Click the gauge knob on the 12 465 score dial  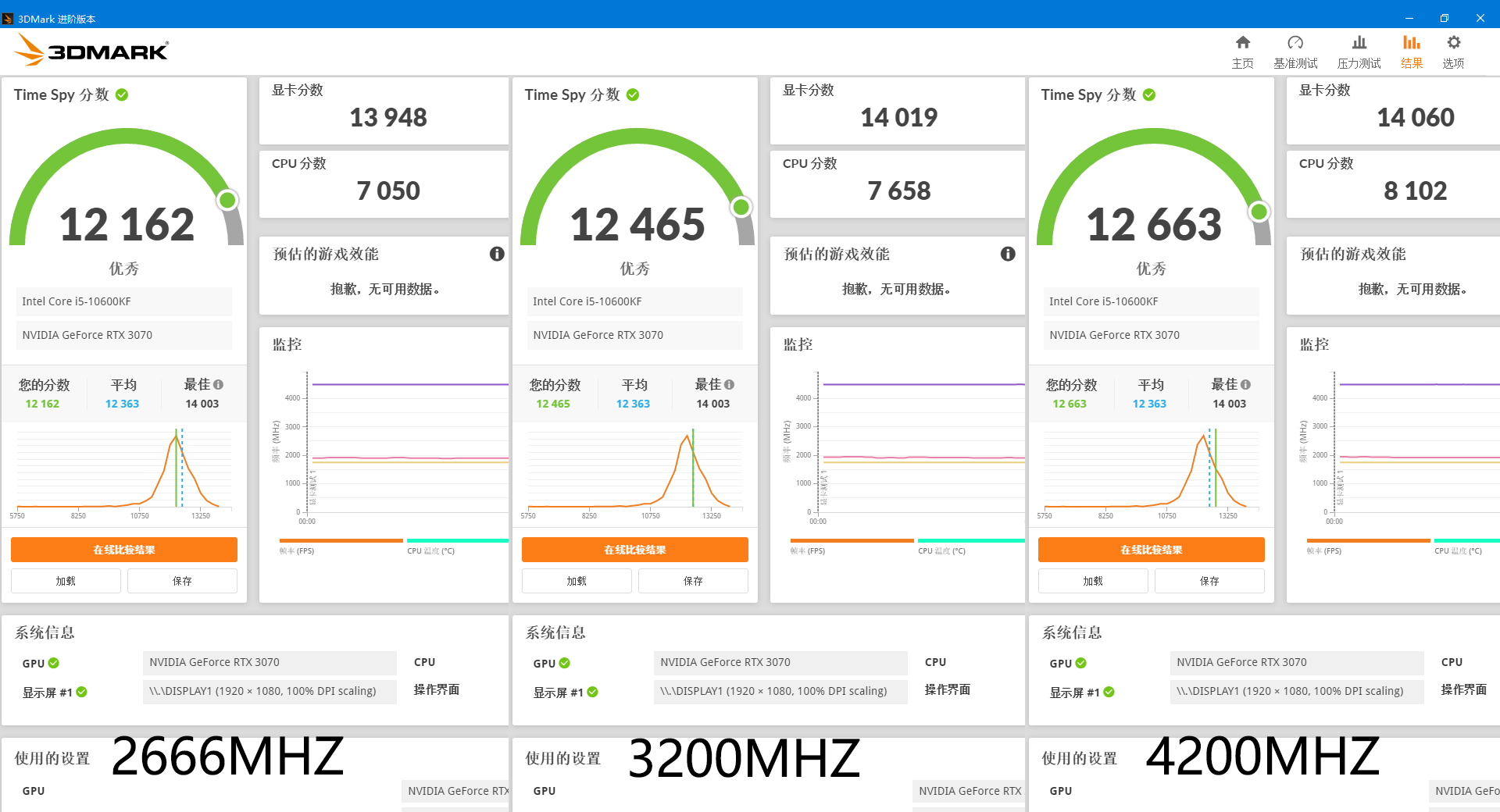tap(741, 207)
